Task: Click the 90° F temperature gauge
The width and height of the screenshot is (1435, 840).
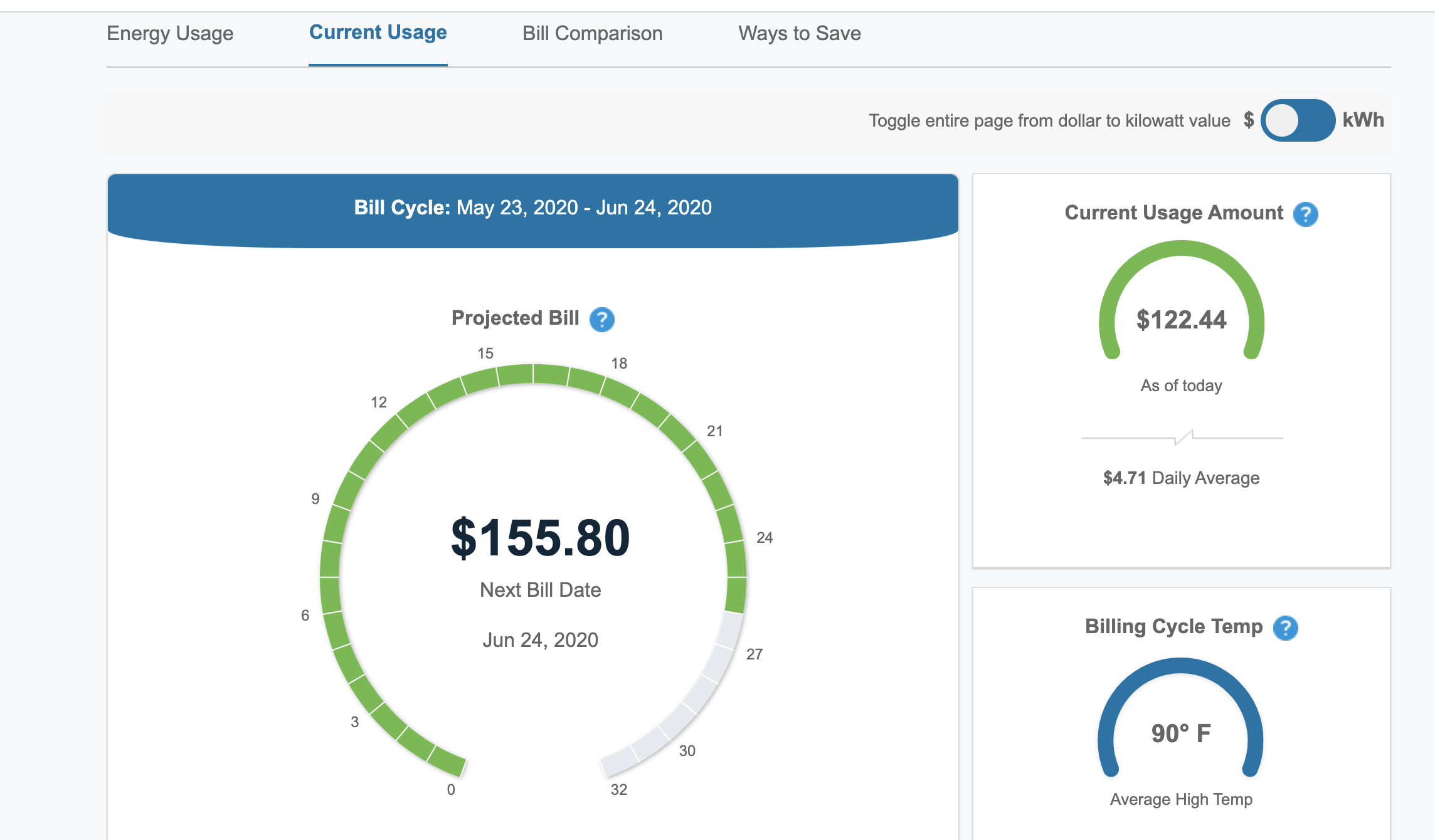Action: (x=1180, y=733)
